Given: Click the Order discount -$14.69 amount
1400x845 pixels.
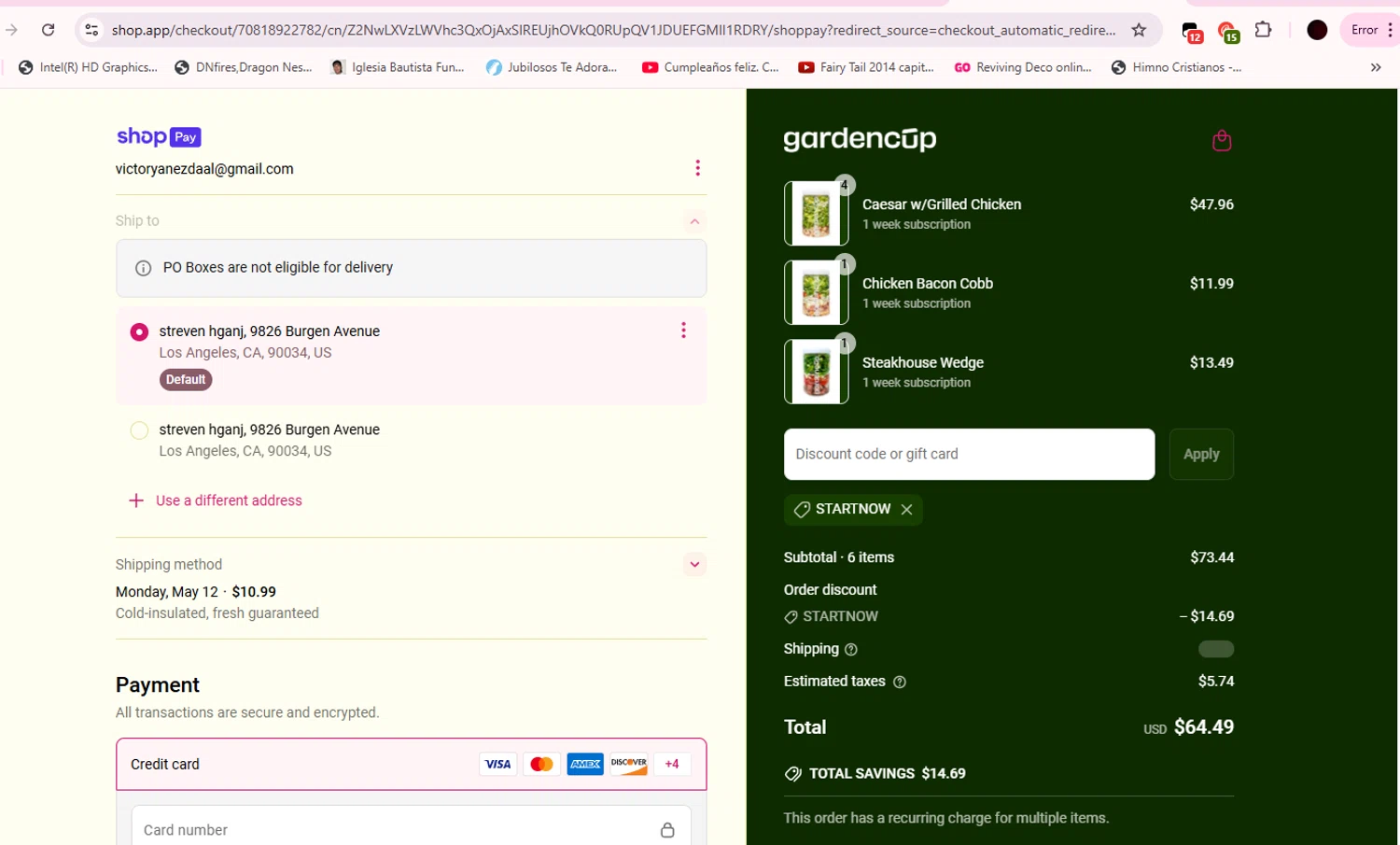Looking at the screenshot, I should coord(1207,616).
